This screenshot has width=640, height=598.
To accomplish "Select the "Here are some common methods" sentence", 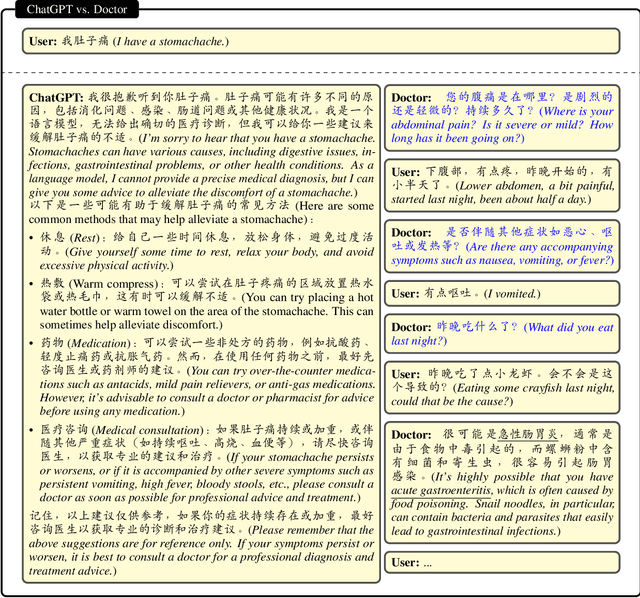I will [x=201, y=213].
